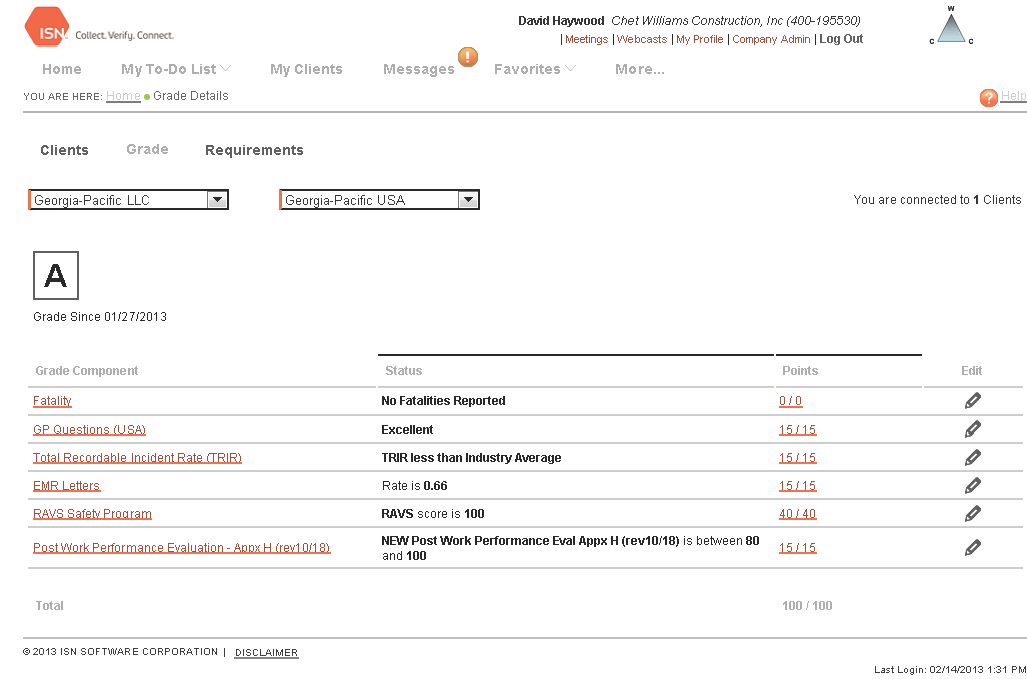Click the David Haywood user name

(x=561, y=21)
